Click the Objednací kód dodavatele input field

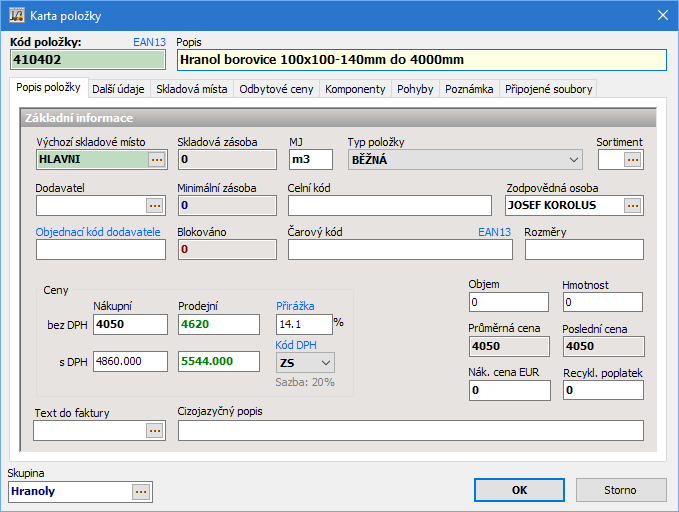(x=101, y=250)
